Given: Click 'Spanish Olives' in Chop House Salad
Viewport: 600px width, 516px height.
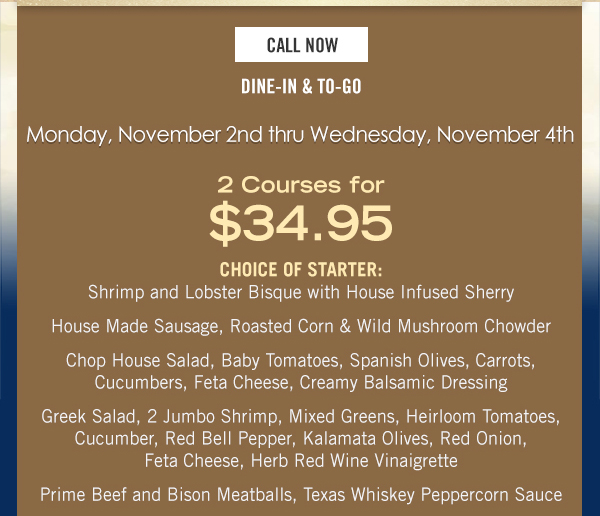Looking at the screenshot, I should click(409, 361).
